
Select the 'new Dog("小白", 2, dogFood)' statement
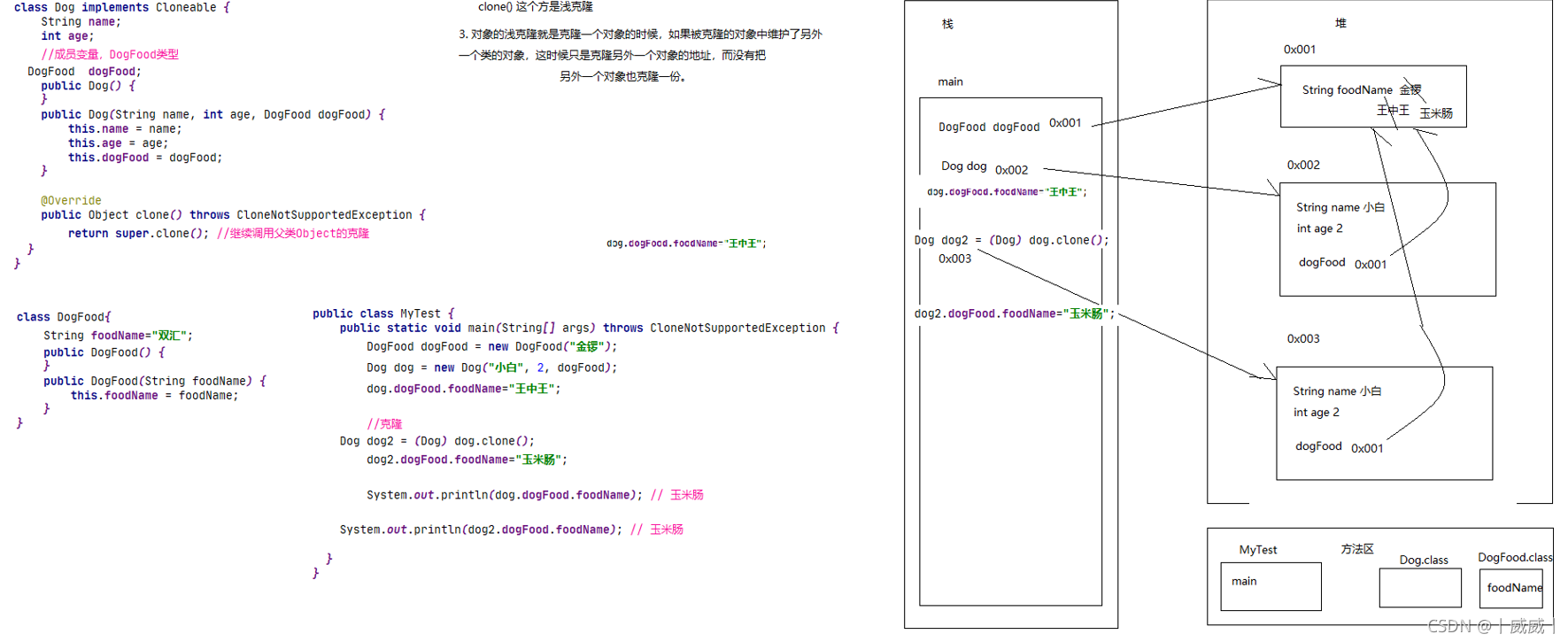pyautogui.click(x=492, y=367)
